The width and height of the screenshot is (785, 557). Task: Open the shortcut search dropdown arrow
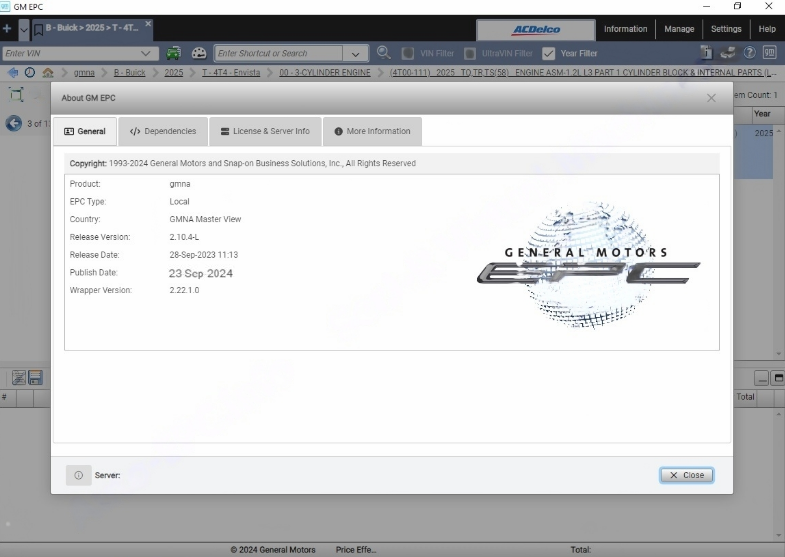[355, 54]
